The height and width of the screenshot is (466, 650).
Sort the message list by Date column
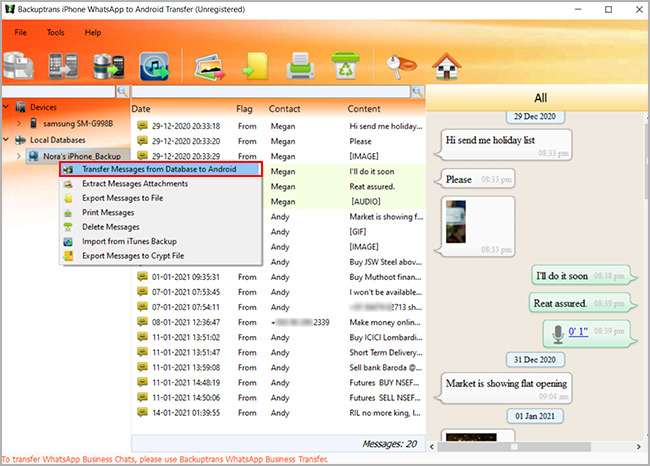(141, 108)
